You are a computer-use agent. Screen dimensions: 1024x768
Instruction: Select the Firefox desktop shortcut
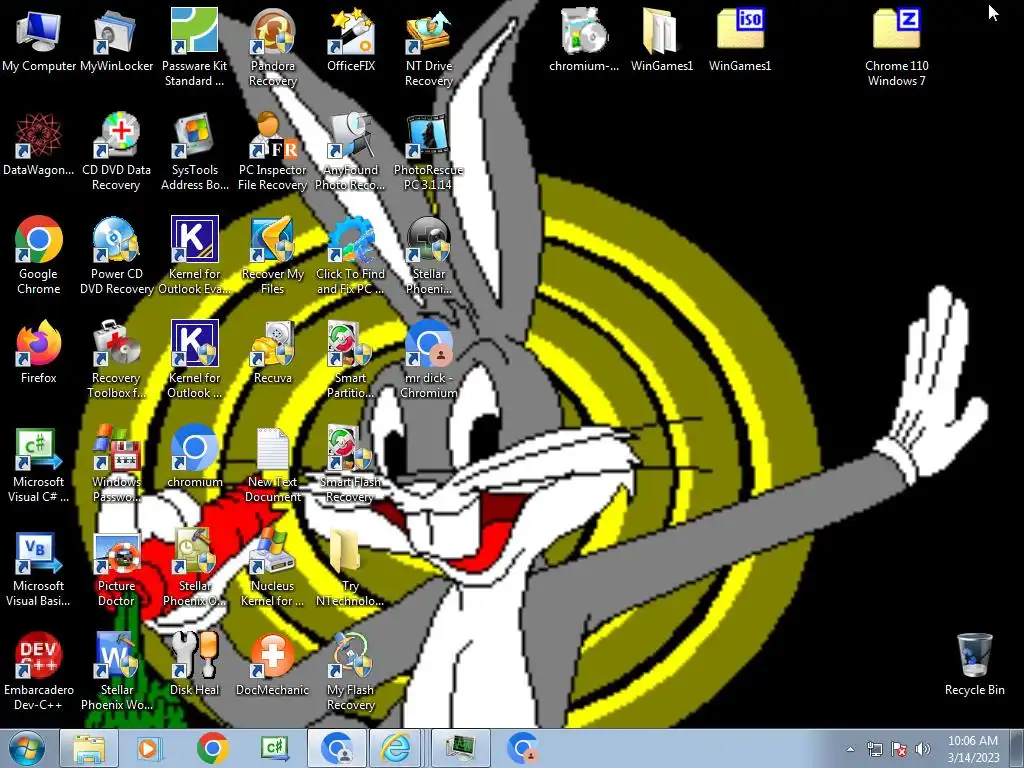click(39, 353)
